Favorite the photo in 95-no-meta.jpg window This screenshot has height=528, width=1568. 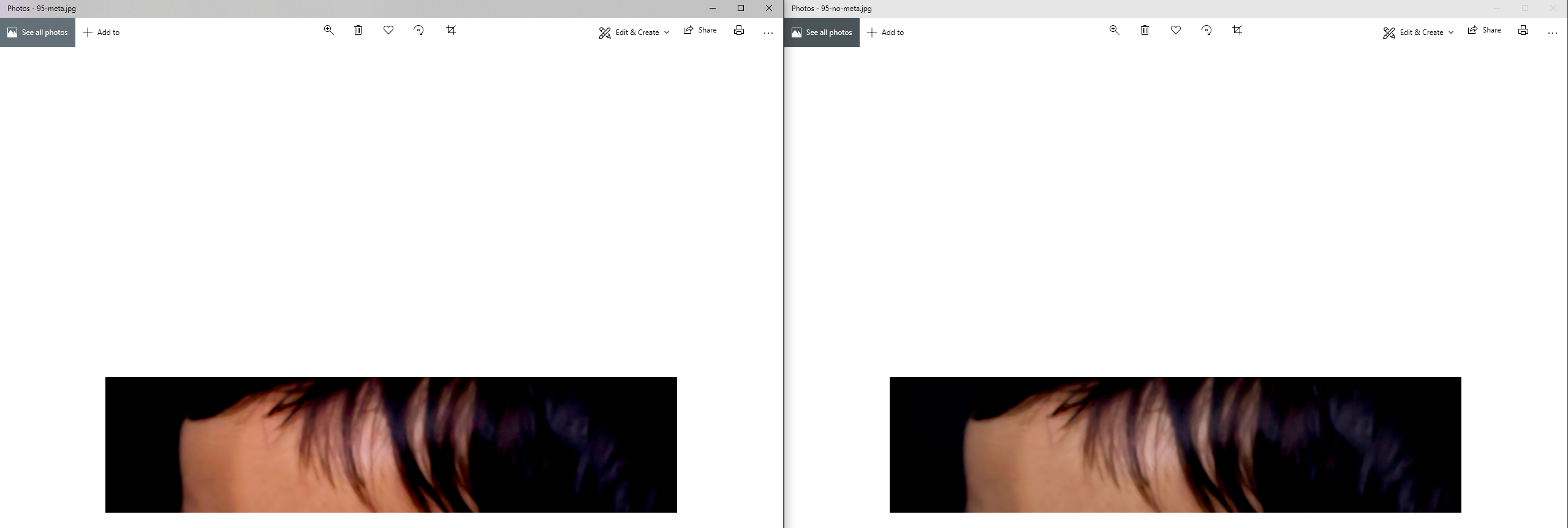click(x=1175, y=30)
